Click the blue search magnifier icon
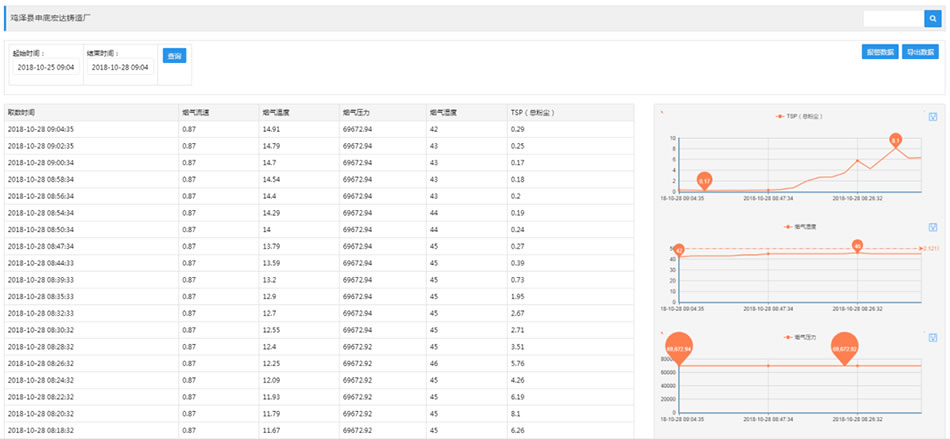 pos(932,18)
